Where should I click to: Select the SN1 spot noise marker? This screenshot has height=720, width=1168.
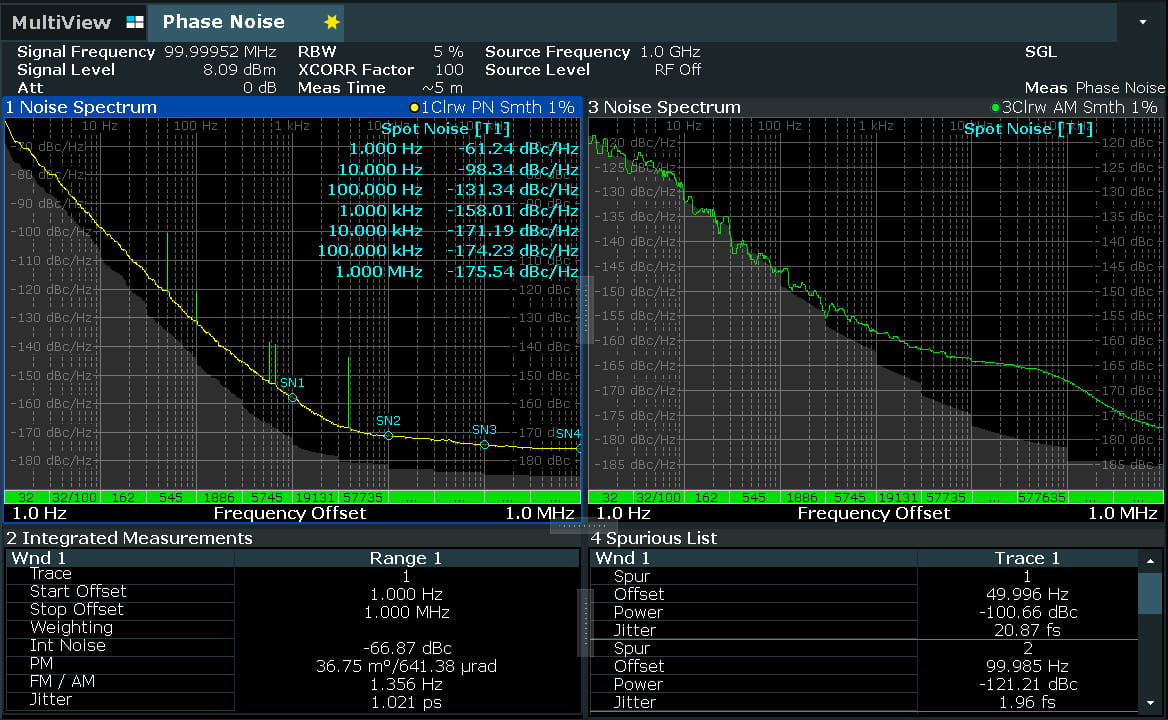click(x=293, y=397)
